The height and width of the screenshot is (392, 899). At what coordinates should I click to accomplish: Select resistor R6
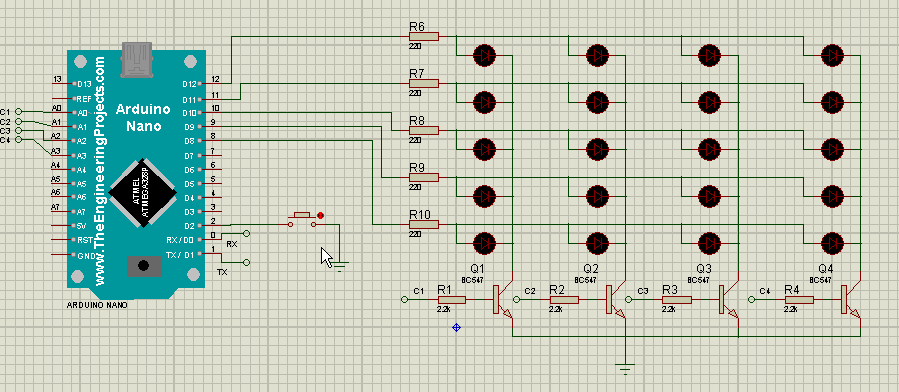pos(424,36)
